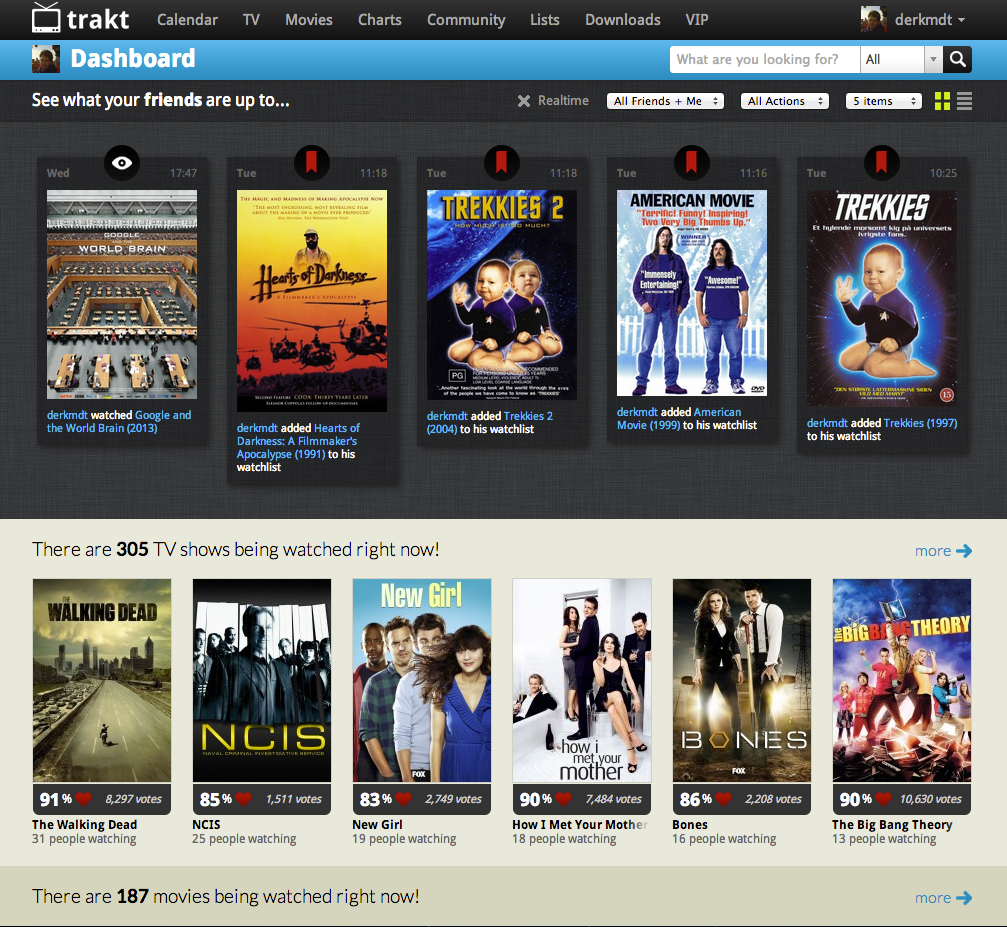Viewport: 1007px width, 927px height.
Task: Open the Lists menu
Action: click(x=545, y=20)
